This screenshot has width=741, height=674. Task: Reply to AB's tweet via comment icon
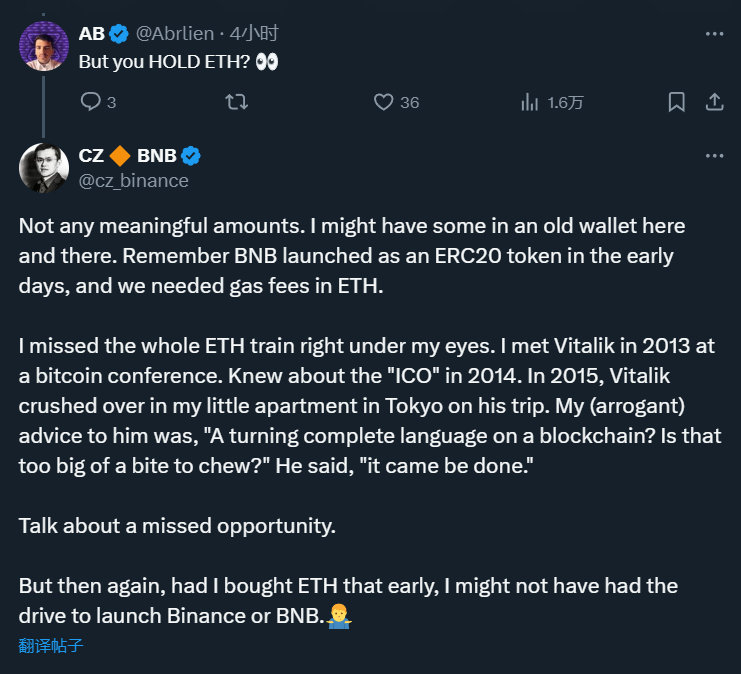tap(90, 102)
